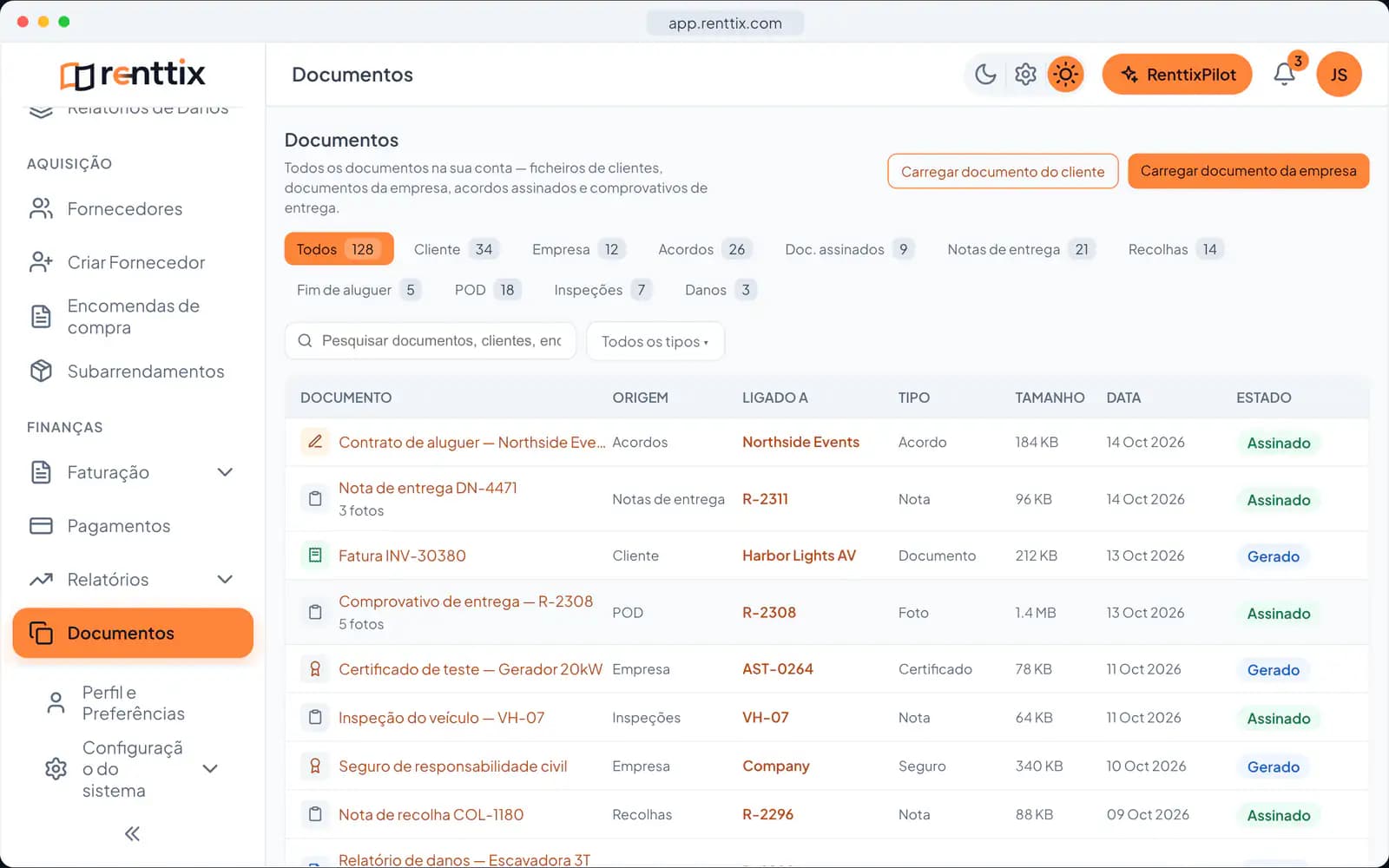Open the Danos tab
The image size is (1389, 868).
pos(720,290)
